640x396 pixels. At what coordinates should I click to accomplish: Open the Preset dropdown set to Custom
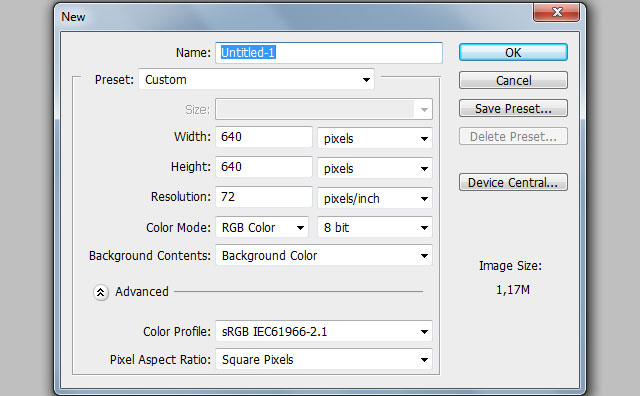click(x=257, y=80)
